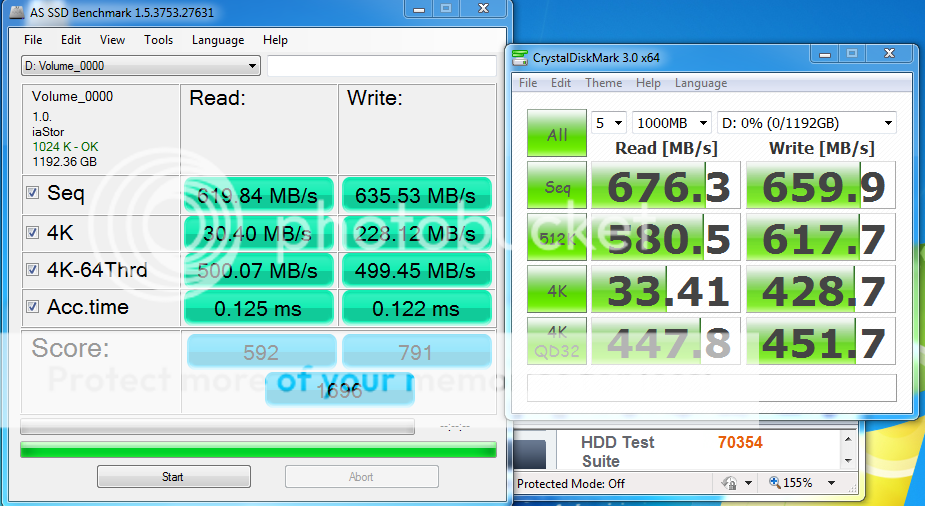Click the green overall progress bar
Screen dimensions: 925x506
tap(258, 449)
